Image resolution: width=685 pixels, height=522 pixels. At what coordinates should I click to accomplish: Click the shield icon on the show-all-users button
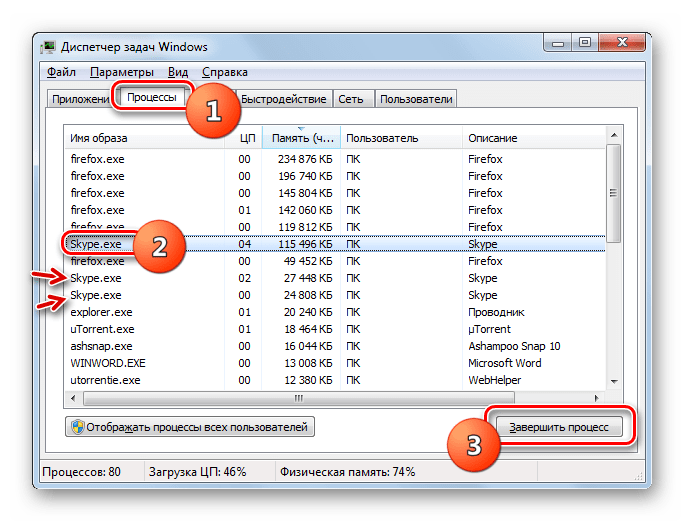click(x=78, y=427)
